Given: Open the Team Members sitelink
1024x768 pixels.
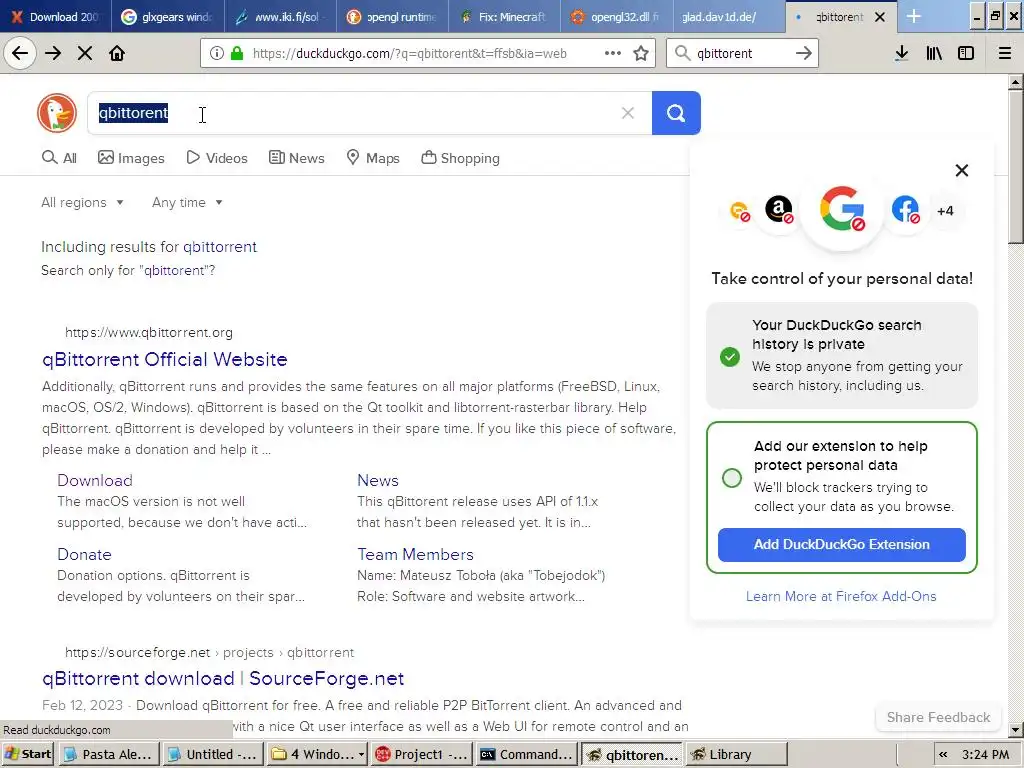Looking at the screenshot, I should click(x=415, y=554).
